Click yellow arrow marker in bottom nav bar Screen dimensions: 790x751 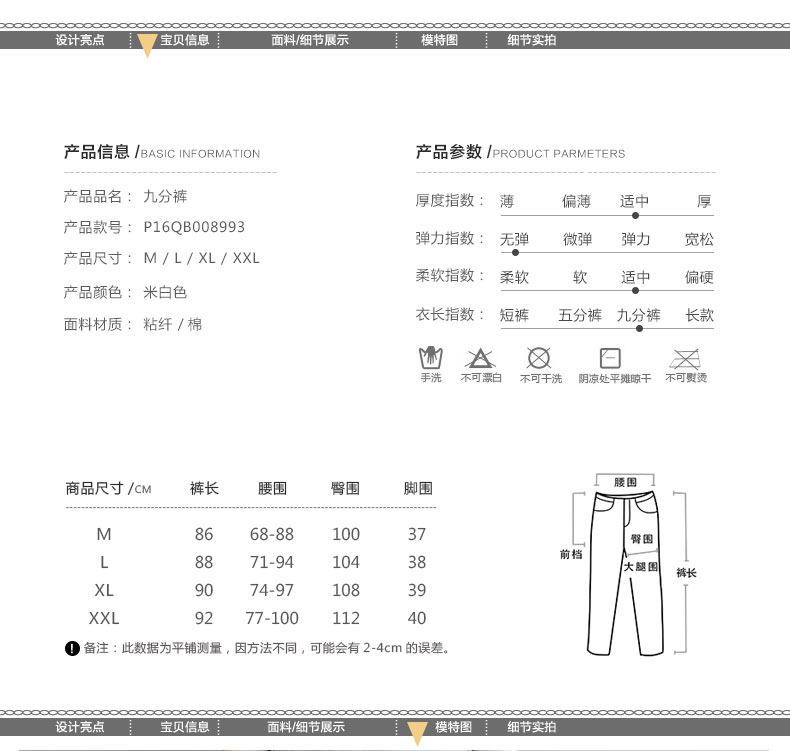[417, 733]
